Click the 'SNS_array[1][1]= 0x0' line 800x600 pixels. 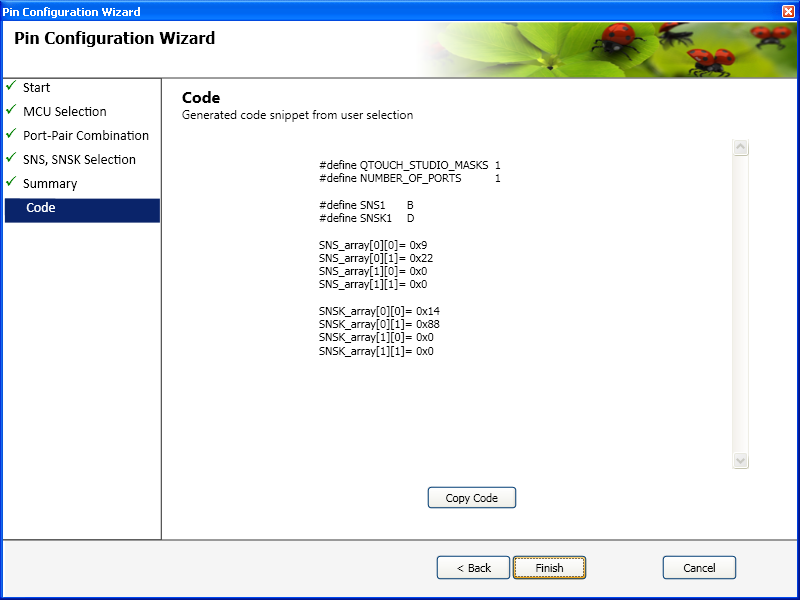click(x=373, y=284)
